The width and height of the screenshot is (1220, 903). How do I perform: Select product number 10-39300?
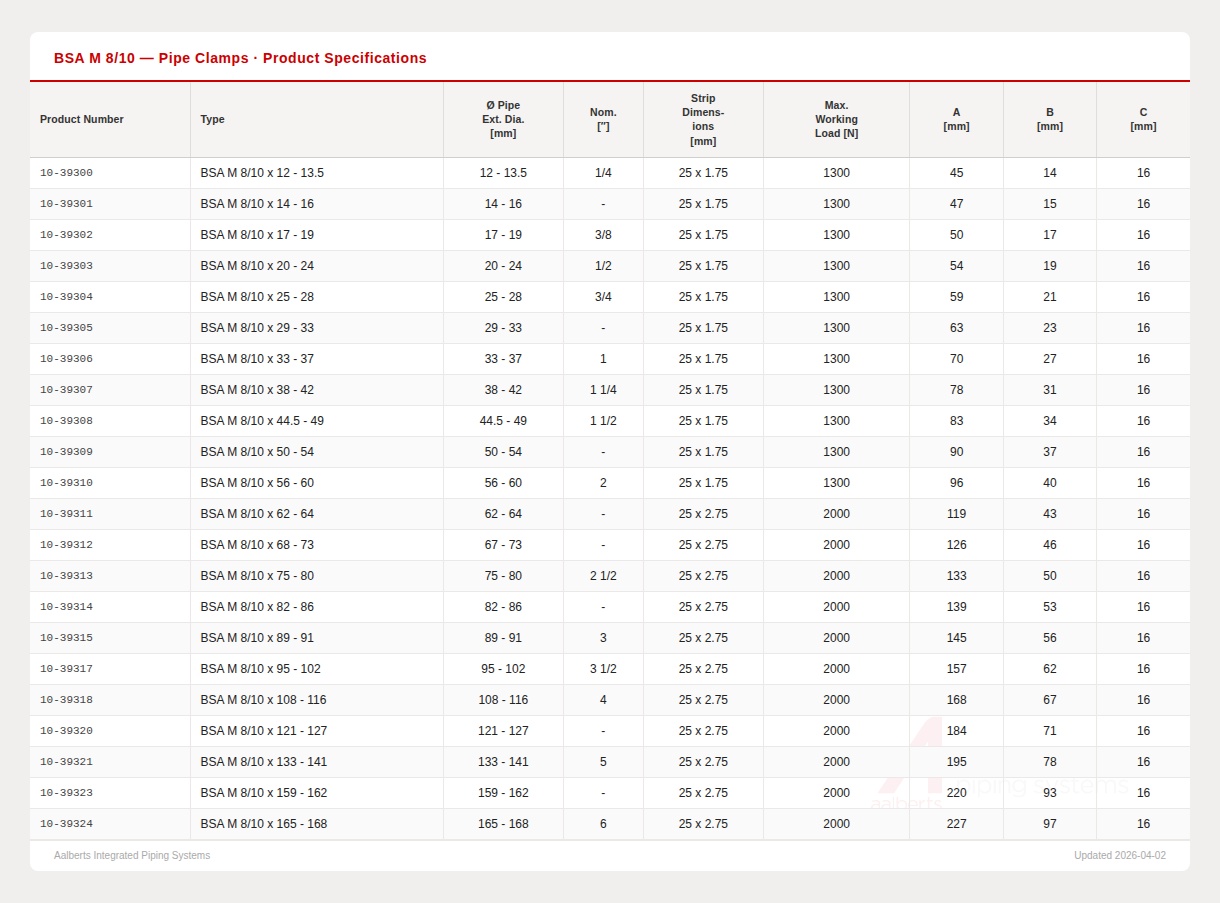click(x=66, y=173)
